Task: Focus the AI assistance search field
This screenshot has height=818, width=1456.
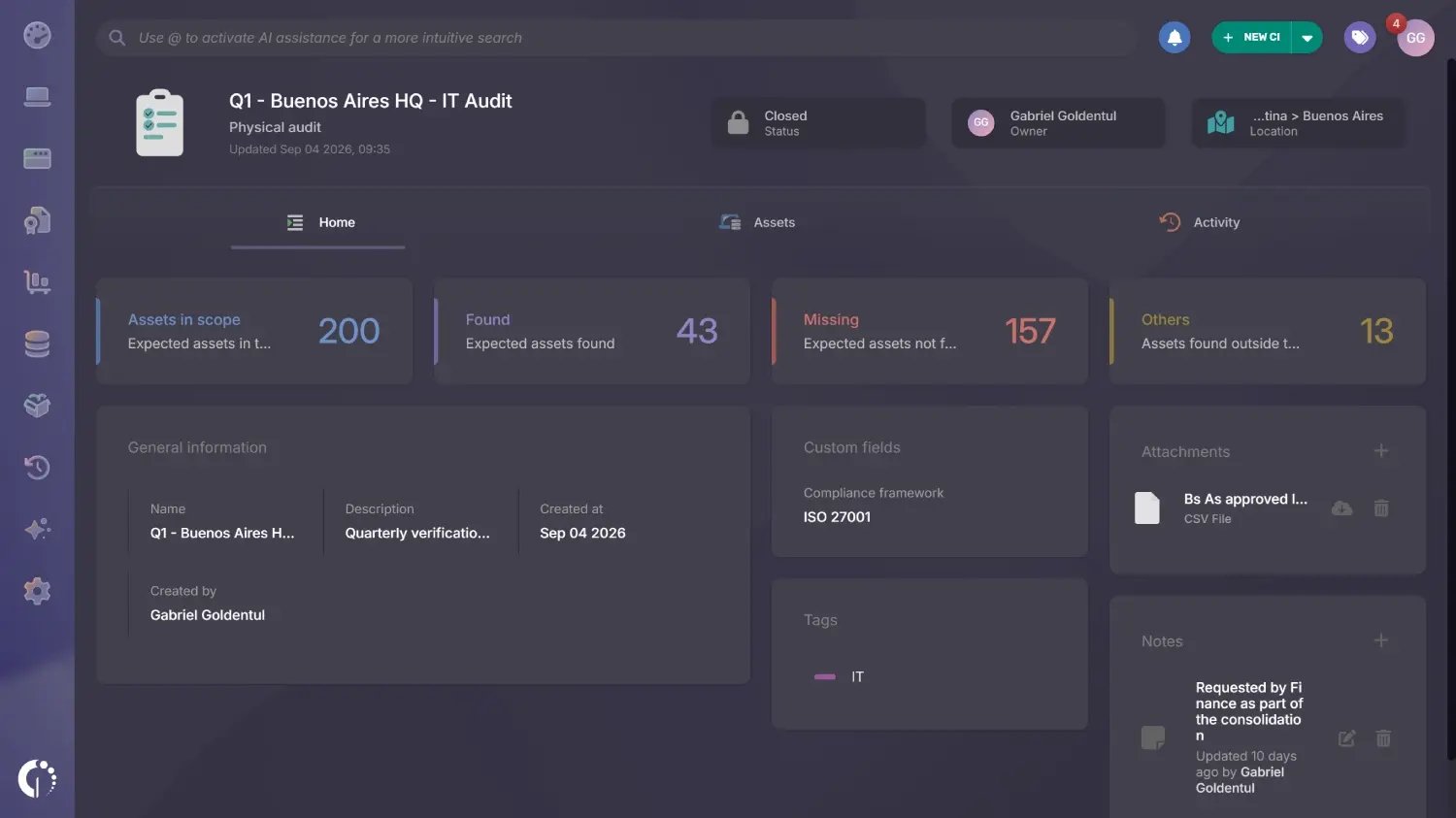Action: (616, 38)
